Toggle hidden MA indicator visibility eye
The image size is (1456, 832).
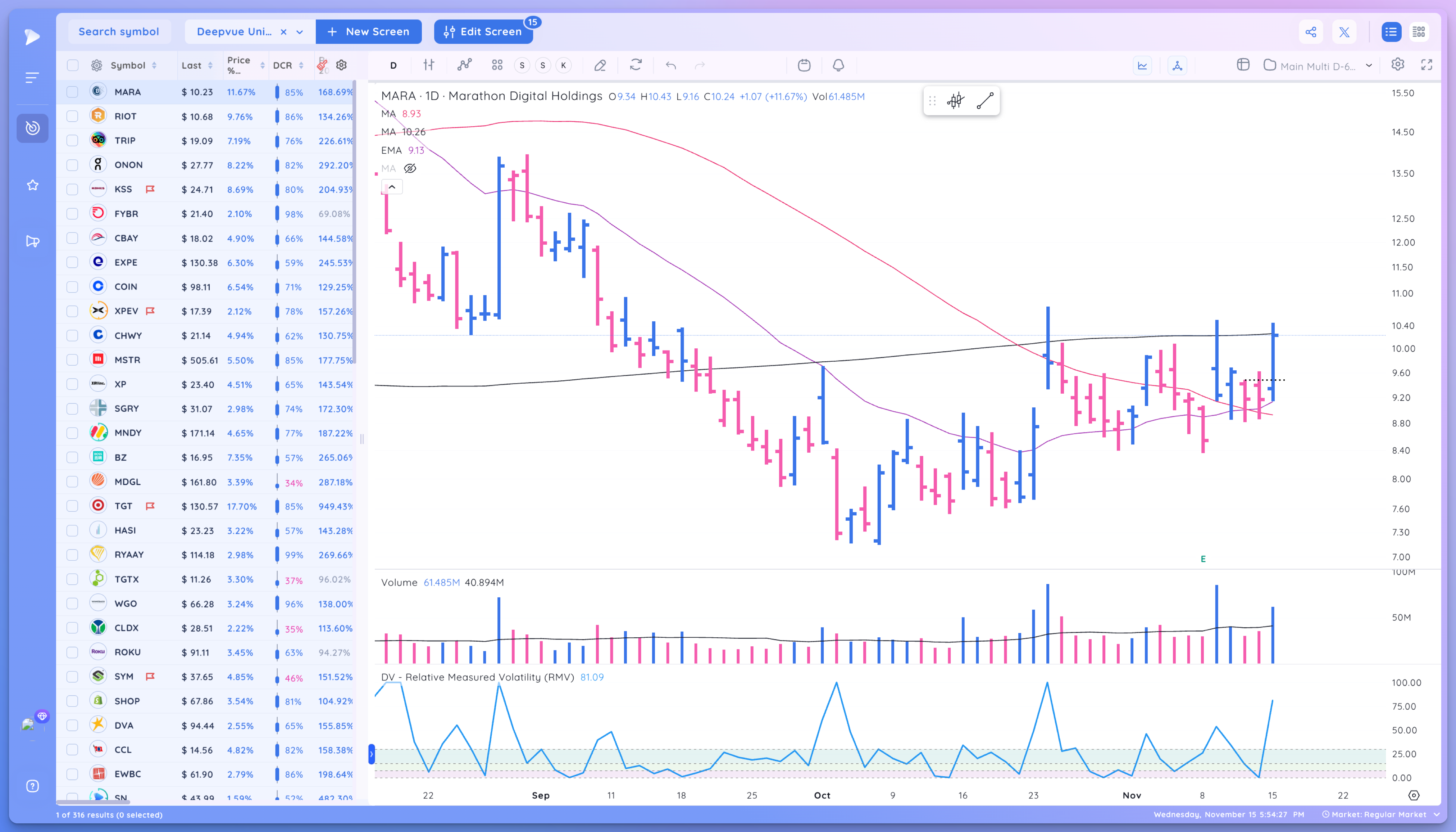(410, 168)
